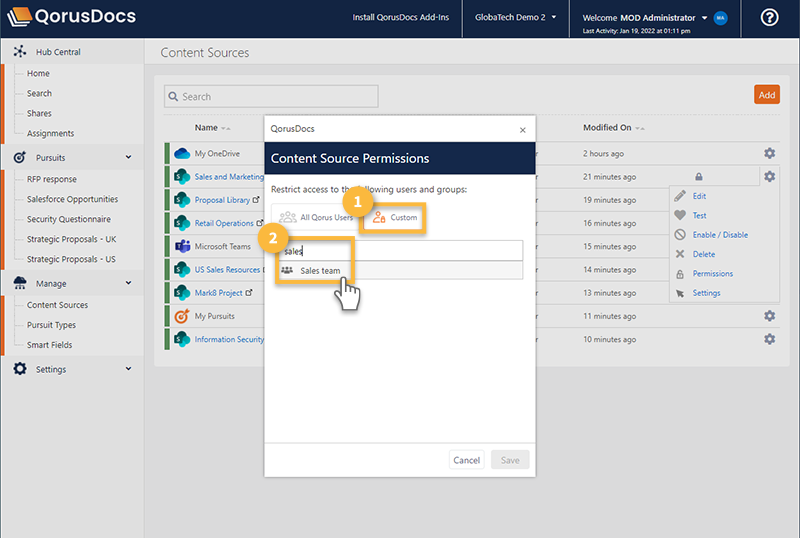The image size is (800, 538).
Task: Choose Settings in the context menu
Action: tap(706, 293)
